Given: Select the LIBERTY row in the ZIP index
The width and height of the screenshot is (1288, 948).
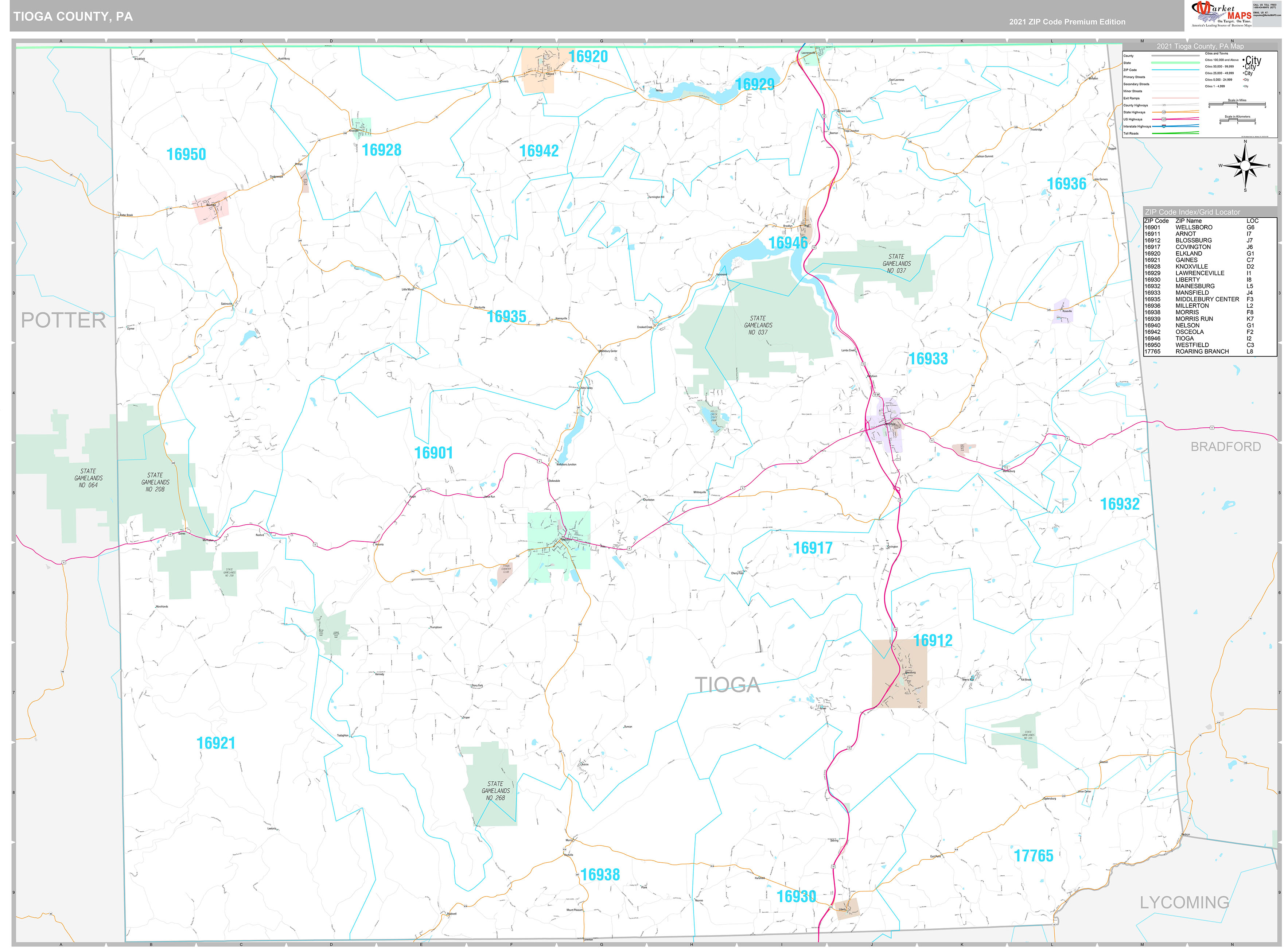Looking at the screenshot, I should pyautogui.click(x=1210, y=280).
